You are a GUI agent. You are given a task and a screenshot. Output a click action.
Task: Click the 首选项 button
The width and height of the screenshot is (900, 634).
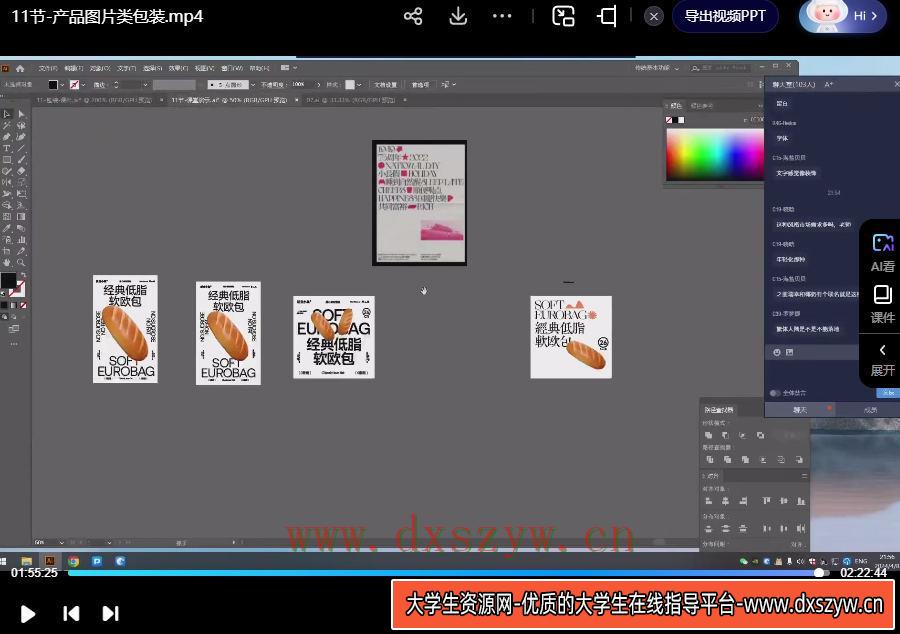(x=420, y=85)
